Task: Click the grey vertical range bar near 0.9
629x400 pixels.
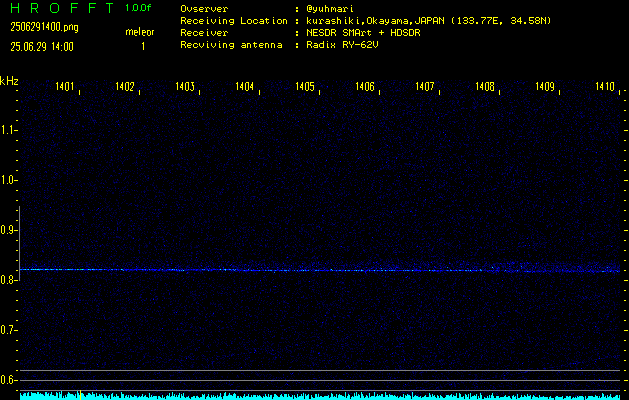Action: [19, 243]
